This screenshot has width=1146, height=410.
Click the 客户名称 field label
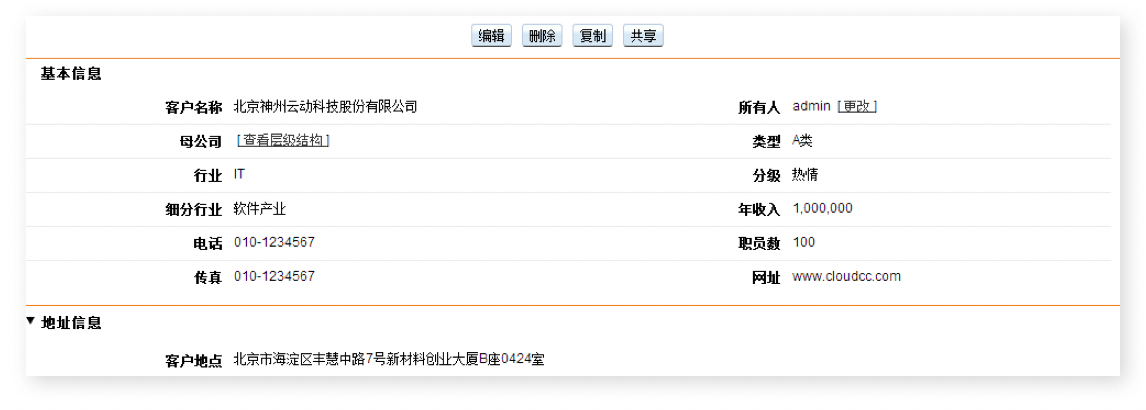194,108
